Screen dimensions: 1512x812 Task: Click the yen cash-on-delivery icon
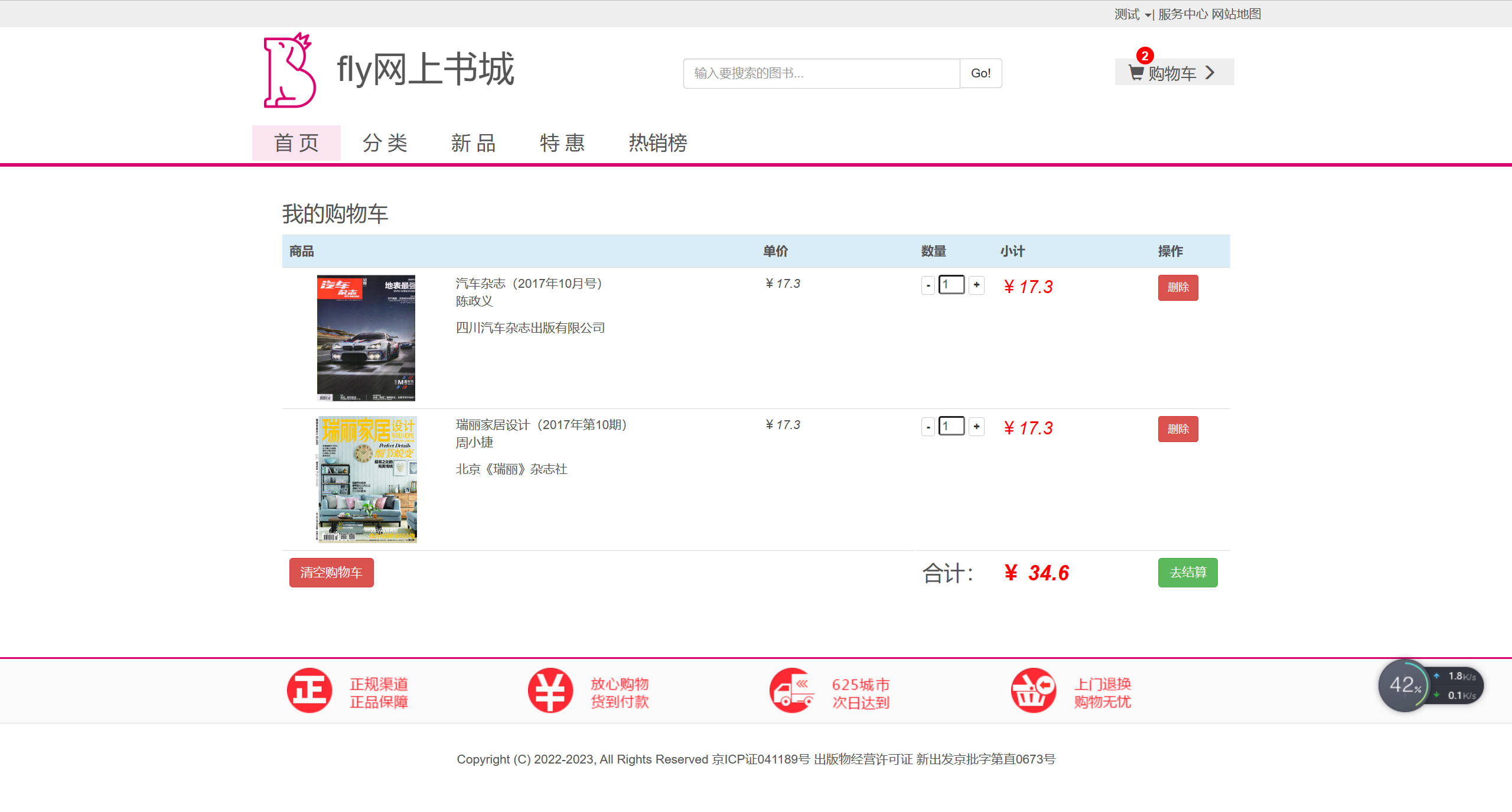550,690
